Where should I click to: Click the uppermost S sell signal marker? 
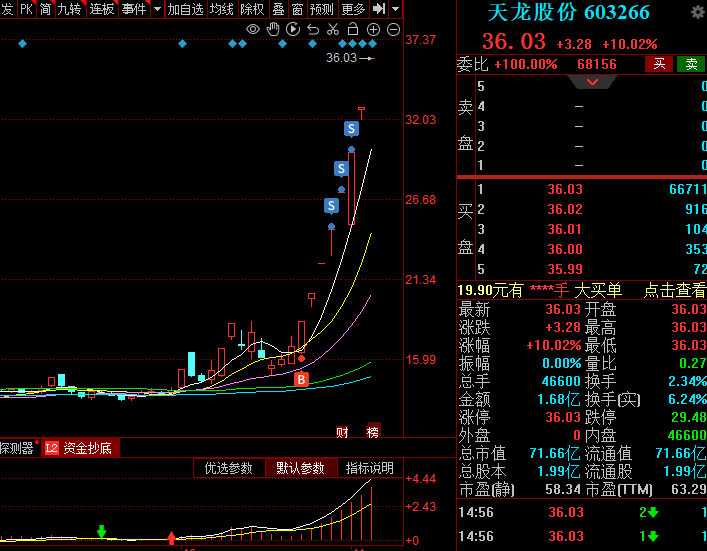pyautogui.click(x=351, y=129)
